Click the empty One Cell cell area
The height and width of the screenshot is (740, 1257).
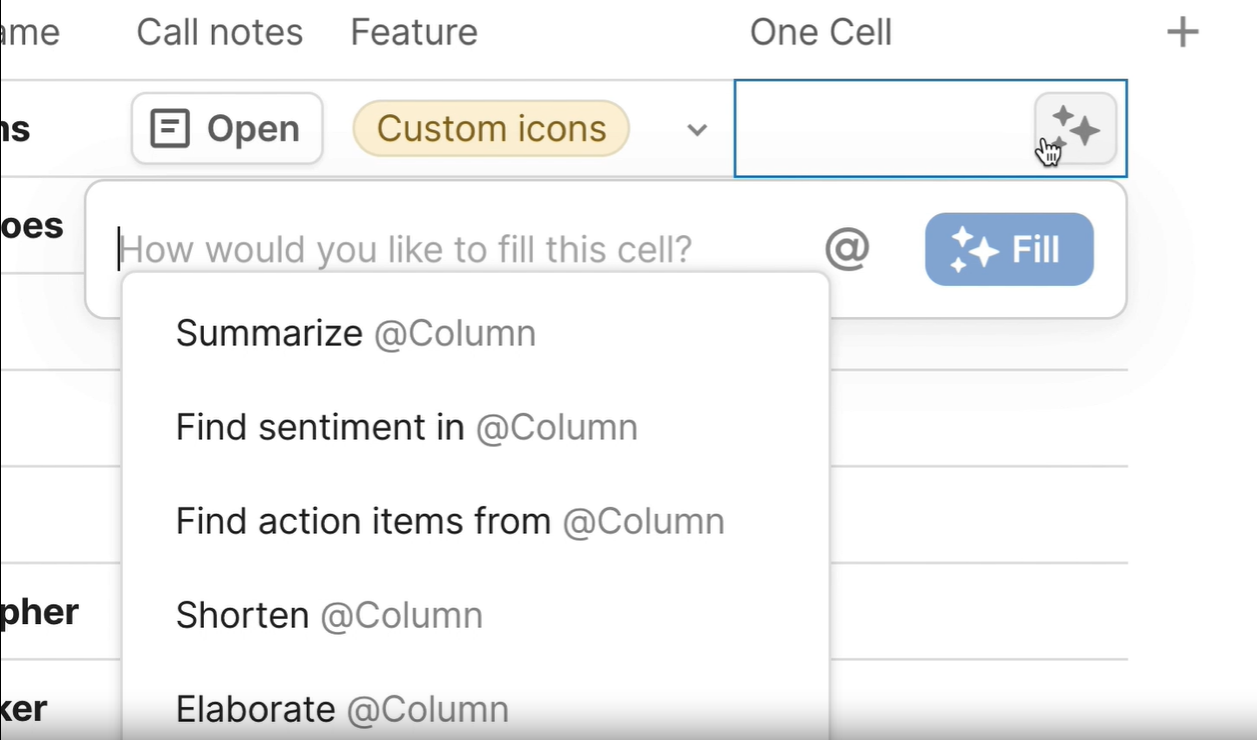click(880, 129)
